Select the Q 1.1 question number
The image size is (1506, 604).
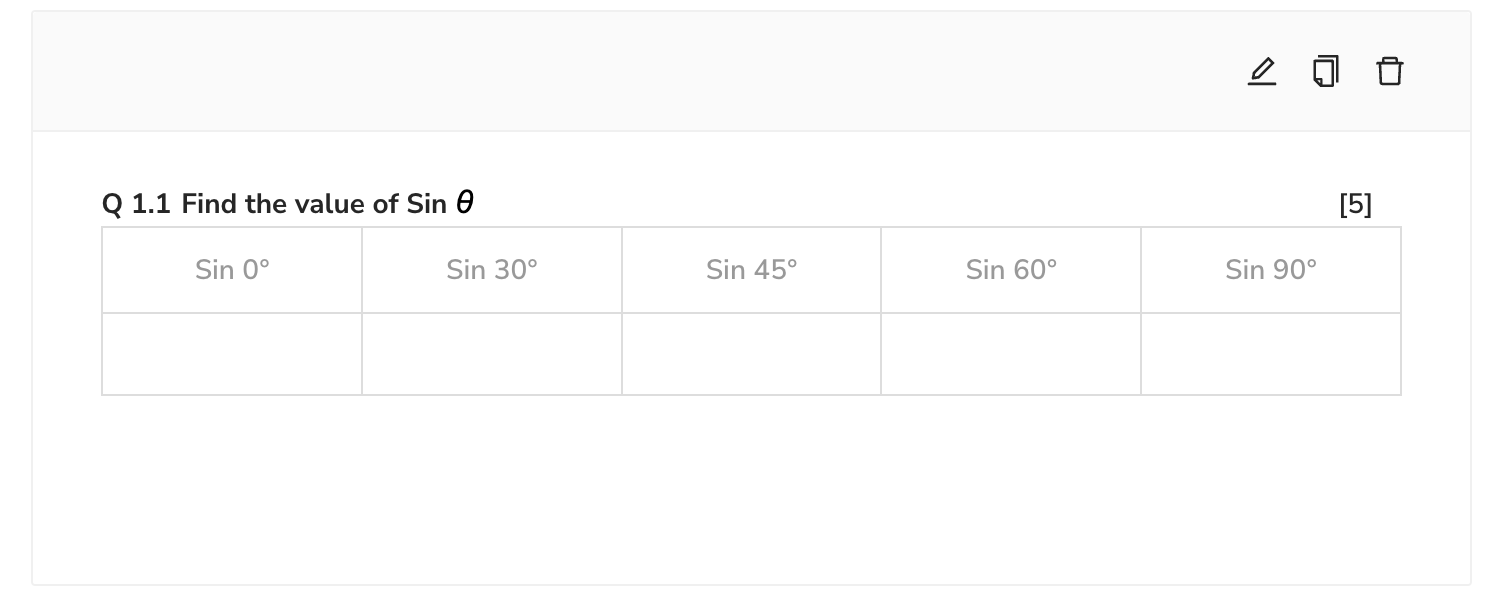tap(136, 204)
